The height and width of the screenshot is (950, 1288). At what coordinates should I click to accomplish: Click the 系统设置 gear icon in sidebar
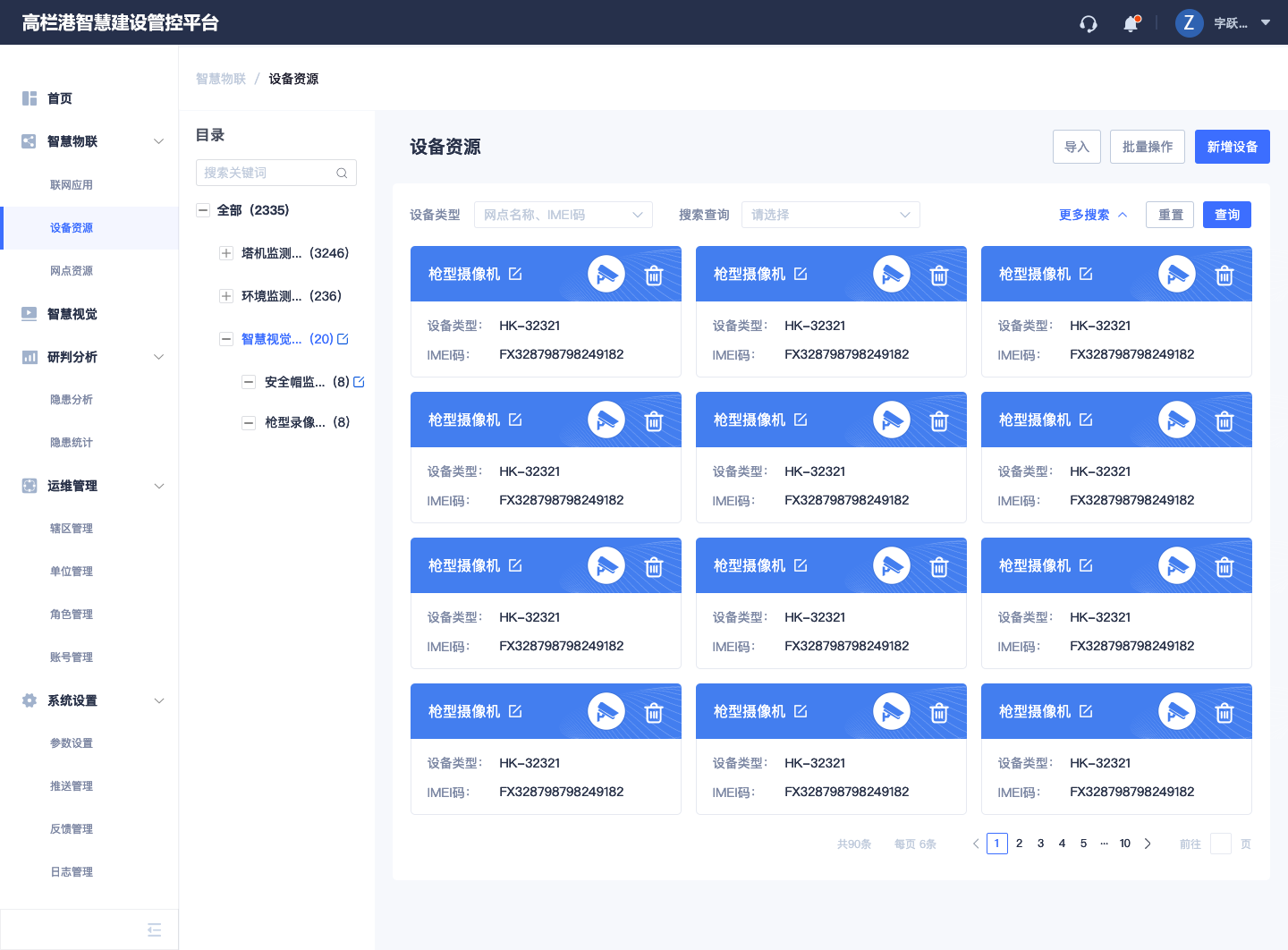[28, 700]
